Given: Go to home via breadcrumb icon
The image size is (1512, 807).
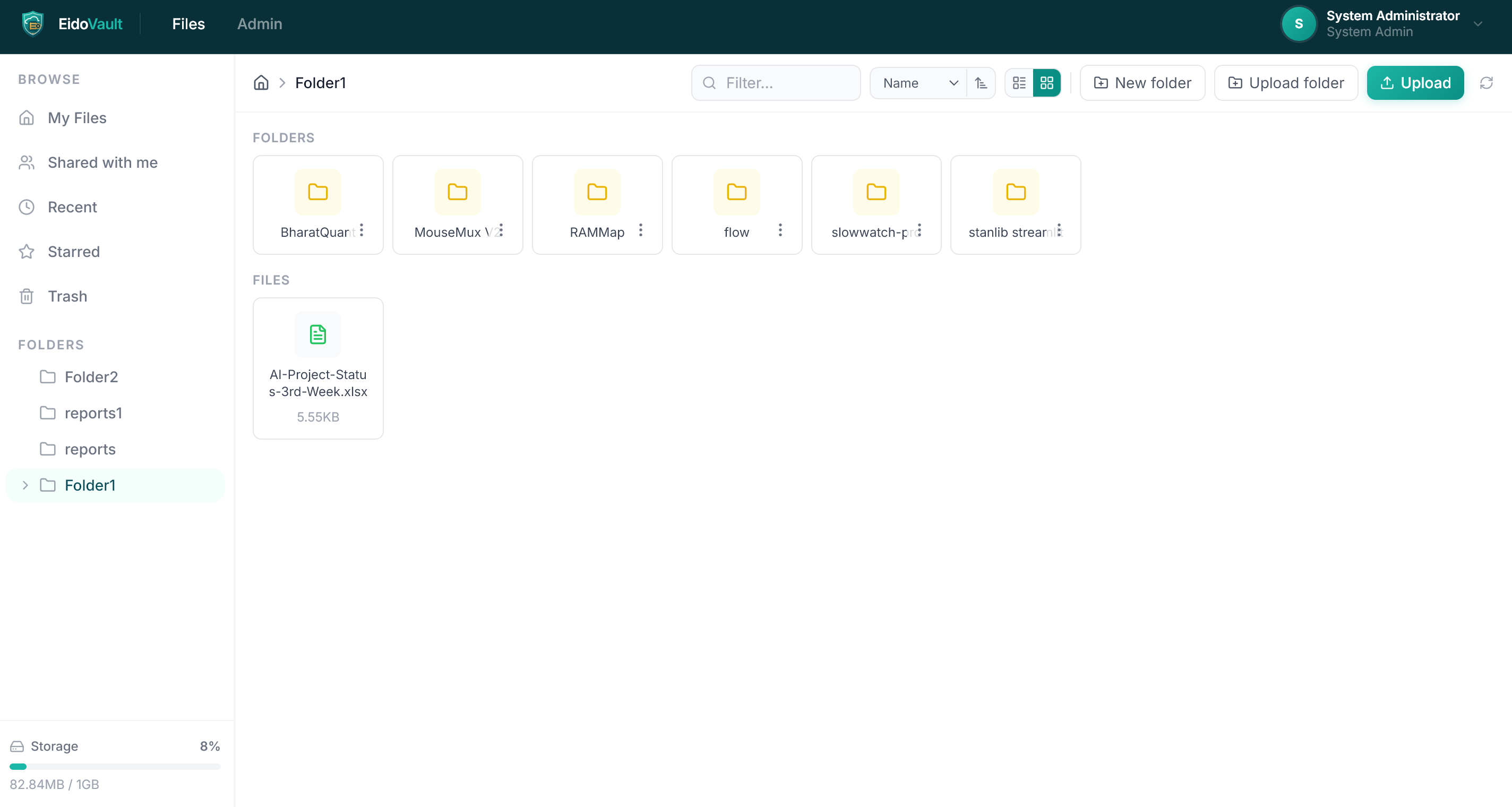Looking at the screenshot, I should 261,83.
